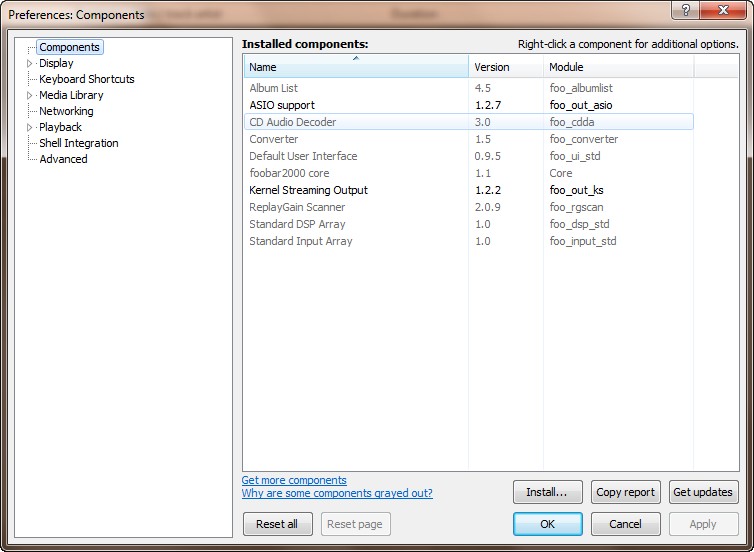Open the Playback preferences page
This screenshot has width=754, height=552.
(61, 127)
